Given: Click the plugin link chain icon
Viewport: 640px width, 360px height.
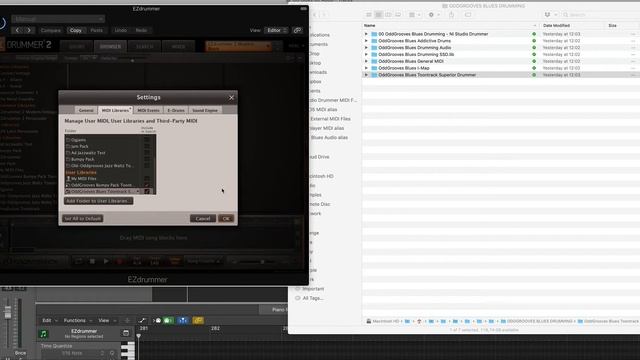Looking at the screenshot, I should click(x=298, y=30).
